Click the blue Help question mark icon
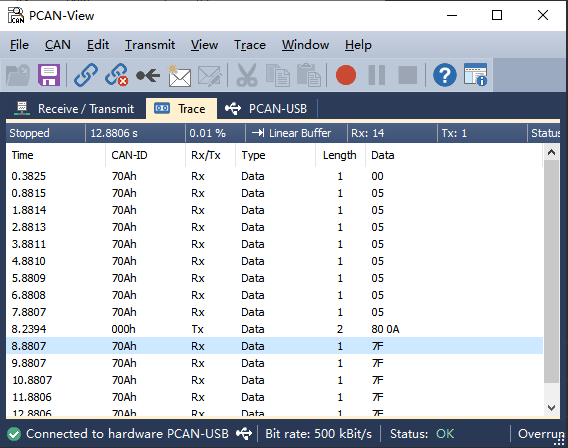This screenshot has width=568, height=448. pyautogui.click(x=444, y=75)
